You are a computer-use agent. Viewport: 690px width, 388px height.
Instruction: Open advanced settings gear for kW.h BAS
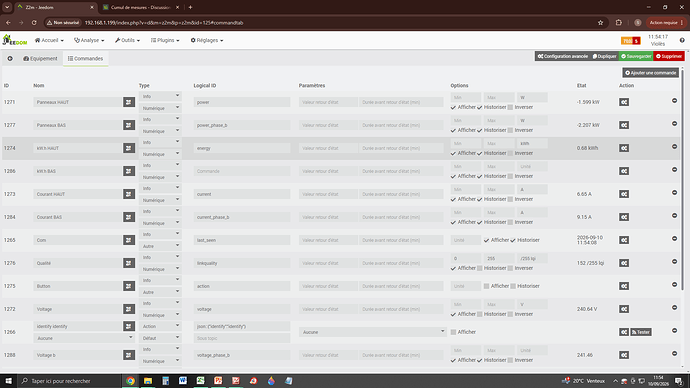click(x=624, y=171)
